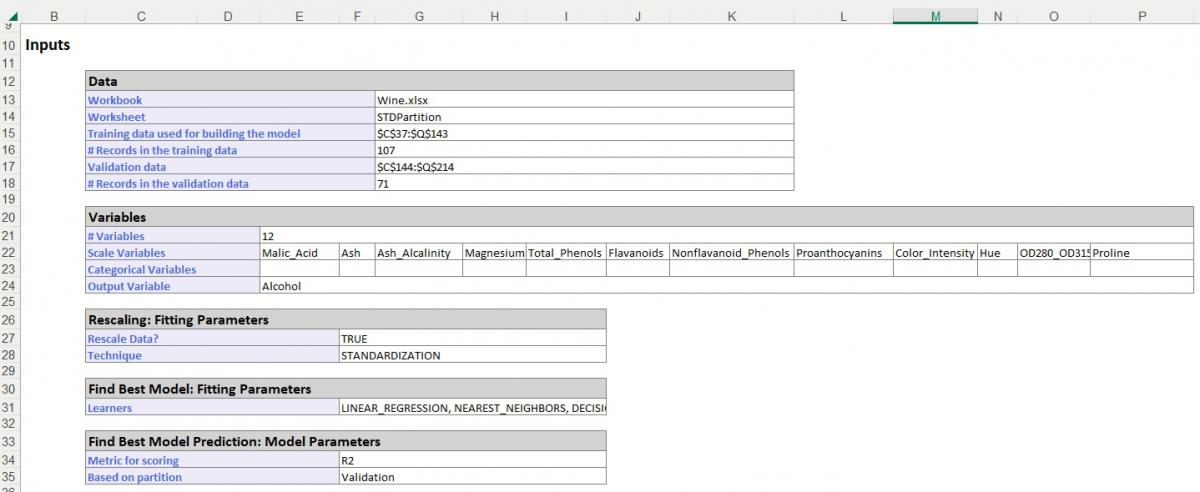Viewport: 1200px width, 492px height.
Task: Select row 22 header
Action: point(9,253)
